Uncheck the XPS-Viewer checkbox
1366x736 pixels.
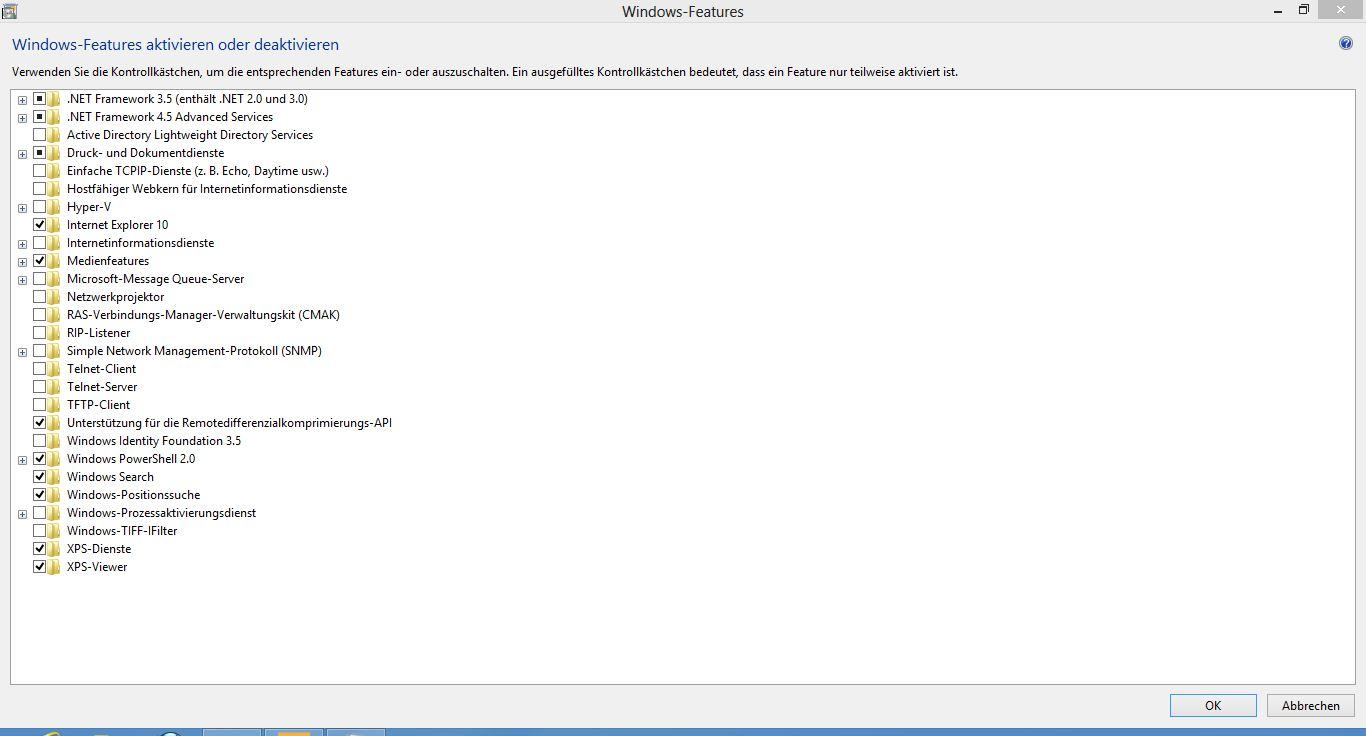coord(40,567)
